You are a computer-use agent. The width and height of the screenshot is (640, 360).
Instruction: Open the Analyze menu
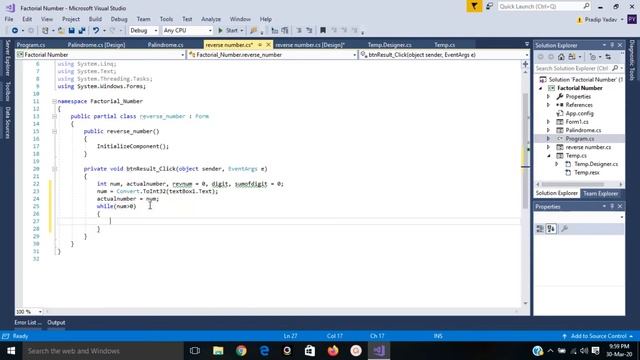[211, 19]
